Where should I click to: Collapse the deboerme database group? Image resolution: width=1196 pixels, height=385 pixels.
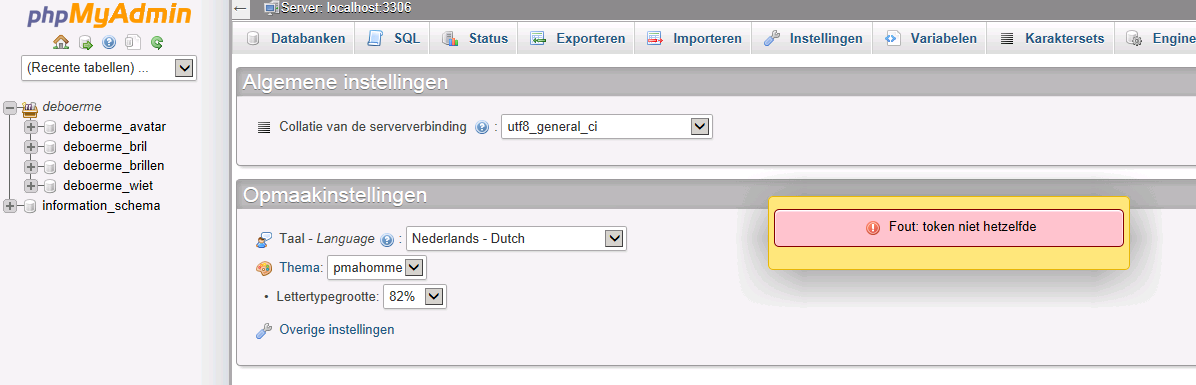[10, 107]
